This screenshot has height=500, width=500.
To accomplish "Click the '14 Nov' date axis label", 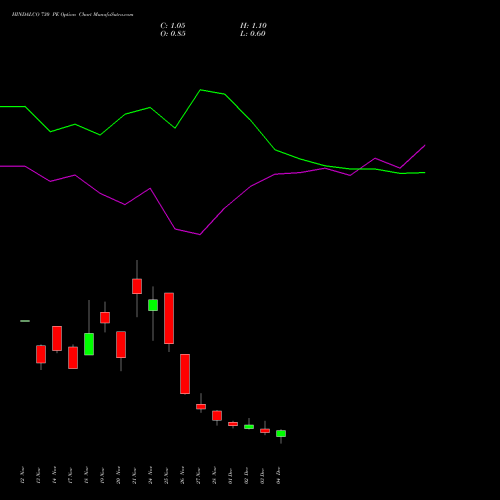I will coord(54,475).
